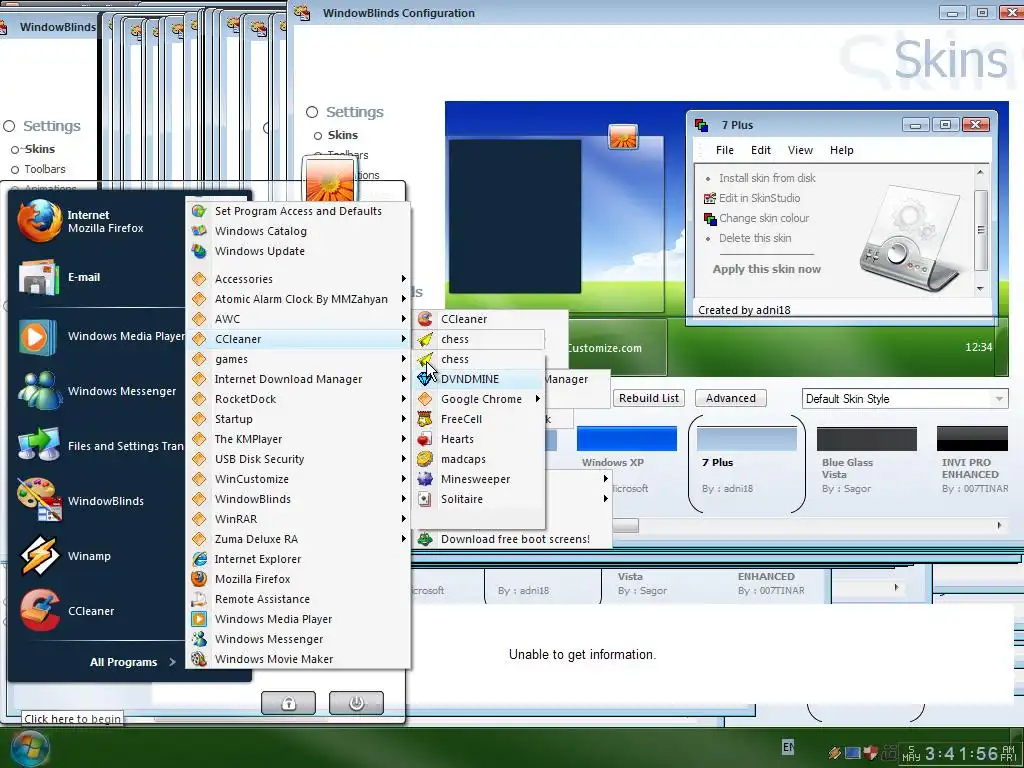1024x768 pixels.
Task: Click the Windows Start orb
Action: point(29,748)
